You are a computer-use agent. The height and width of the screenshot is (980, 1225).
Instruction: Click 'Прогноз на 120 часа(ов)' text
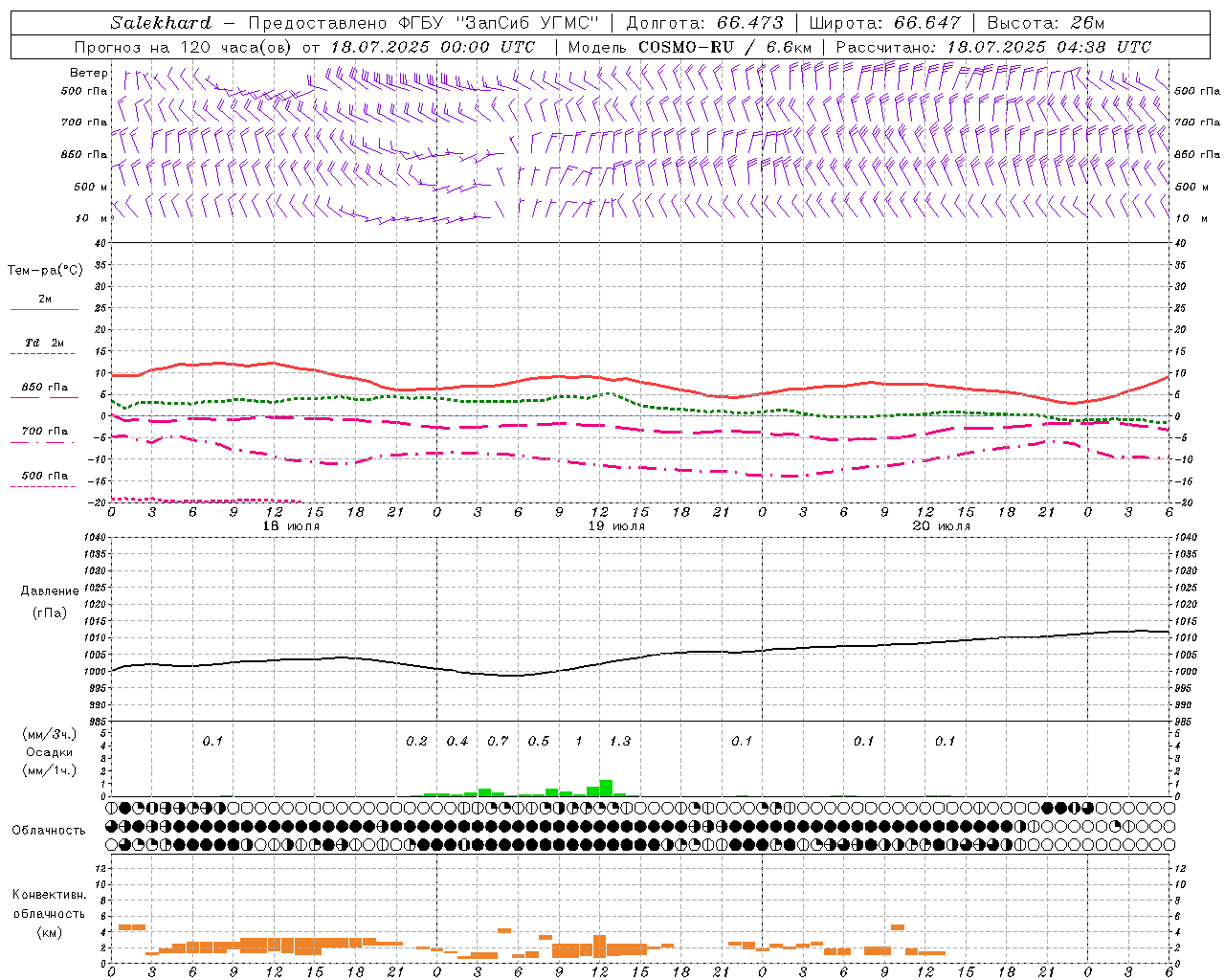tap(184, 47)
